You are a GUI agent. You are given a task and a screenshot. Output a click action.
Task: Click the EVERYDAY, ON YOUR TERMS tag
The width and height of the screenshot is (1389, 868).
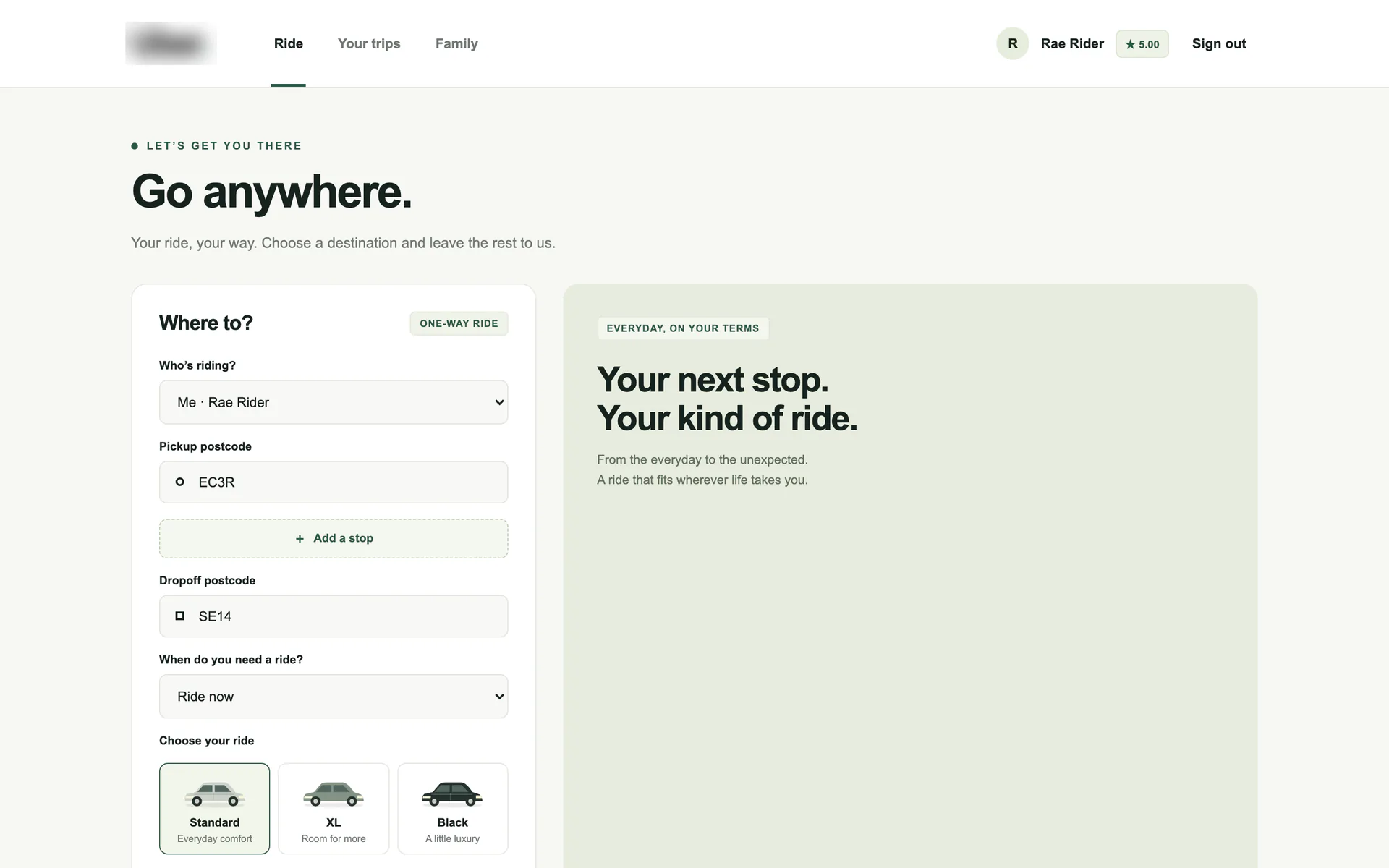click(683, 328)
